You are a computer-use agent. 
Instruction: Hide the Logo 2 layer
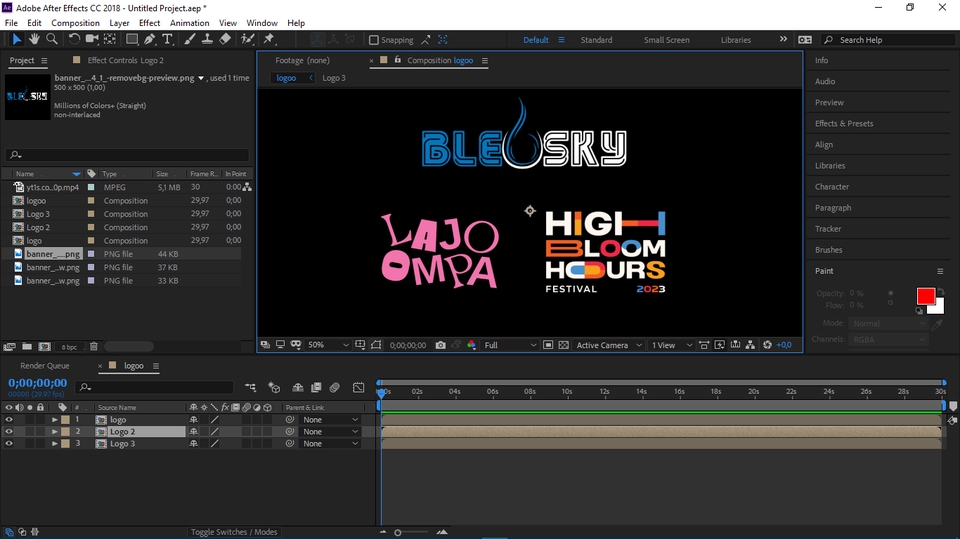point(9,432)
